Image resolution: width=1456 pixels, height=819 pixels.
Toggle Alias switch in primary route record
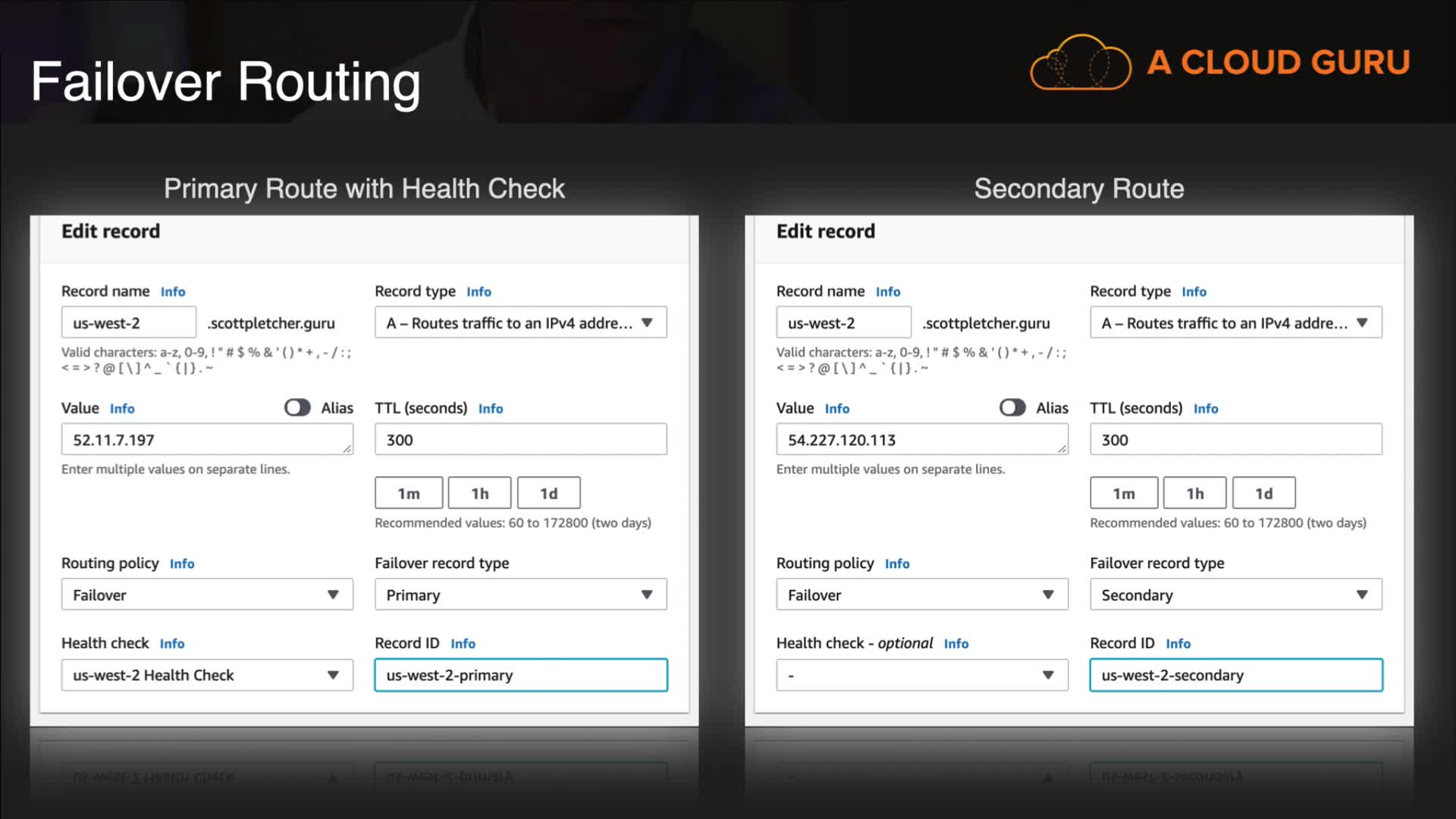pos(297,408)
